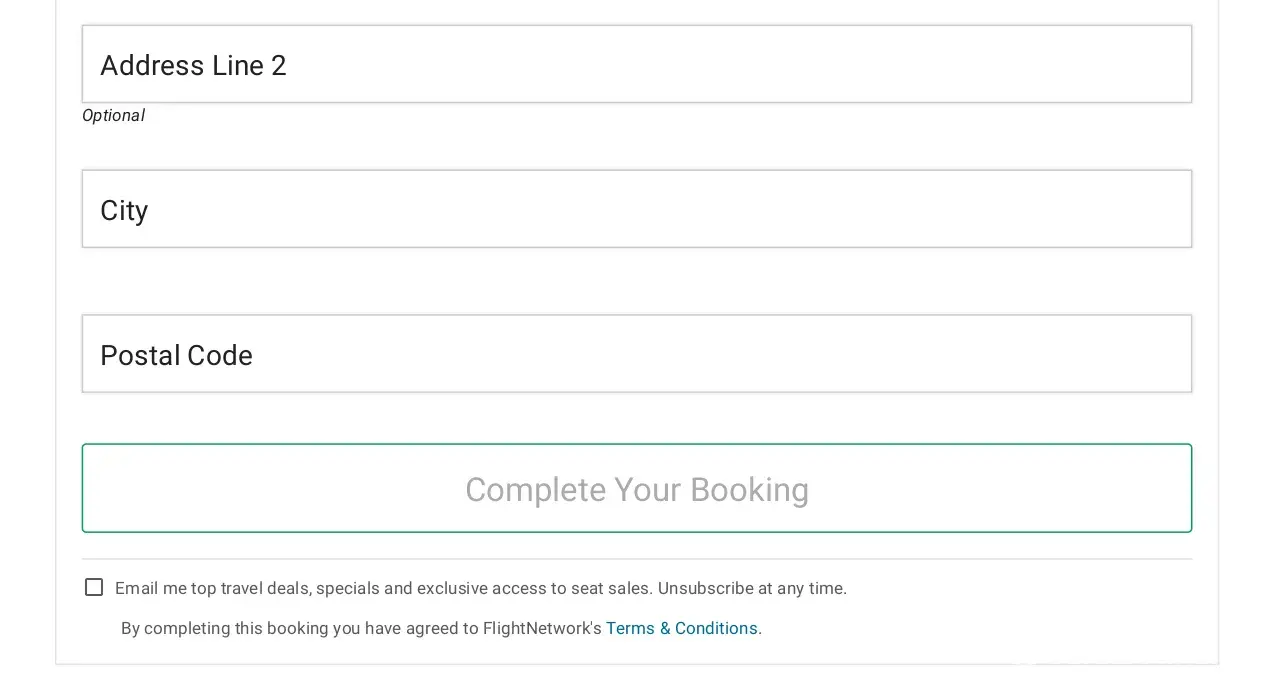Screen dimensions: 1268x687
Task: Click the 'Unsubscribe at any time' text
Action: coord(752,589)
